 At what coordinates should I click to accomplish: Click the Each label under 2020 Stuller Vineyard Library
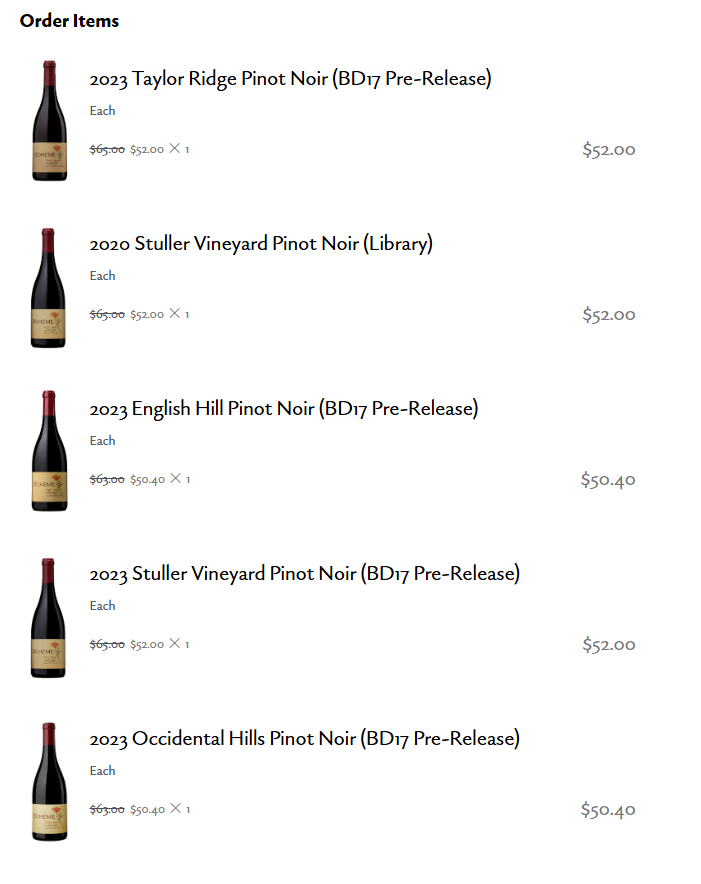[102, 276]
